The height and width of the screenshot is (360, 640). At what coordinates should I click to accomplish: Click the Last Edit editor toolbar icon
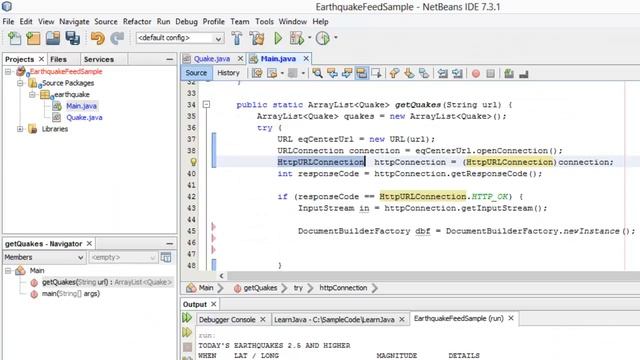(x=257, y=73)
